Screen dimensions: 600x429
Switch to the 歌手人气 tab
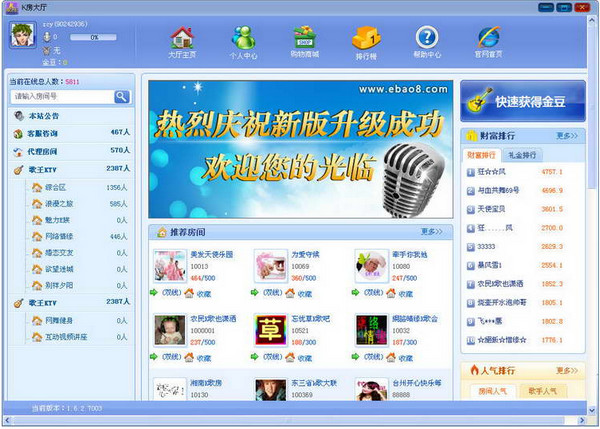[548, 391]
